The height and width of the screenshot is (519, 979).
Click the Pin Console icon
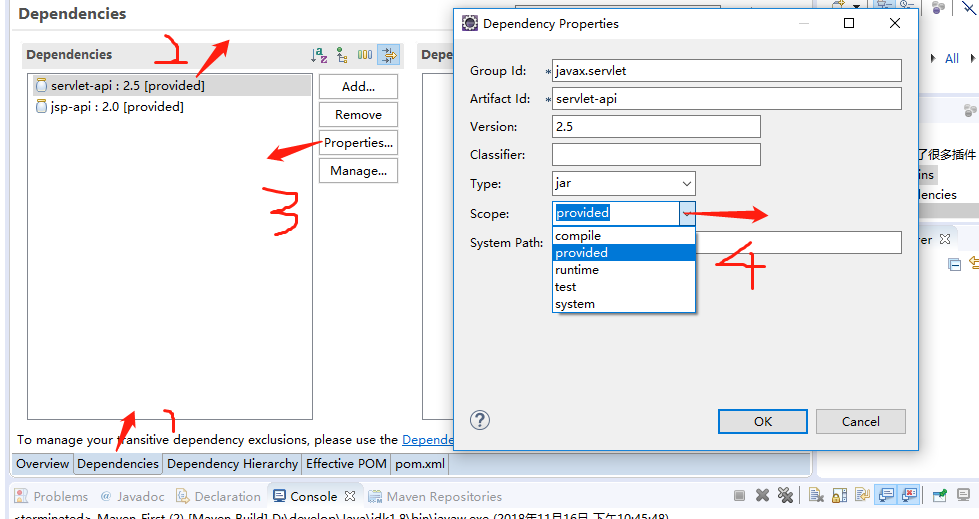point(940,496)
